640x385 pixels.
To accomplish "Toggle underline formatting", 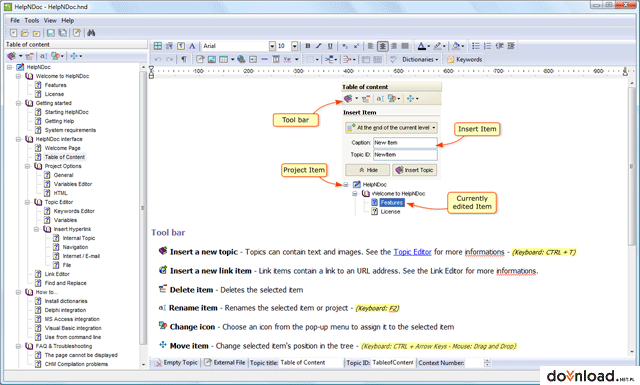I will tap(330, 46).
